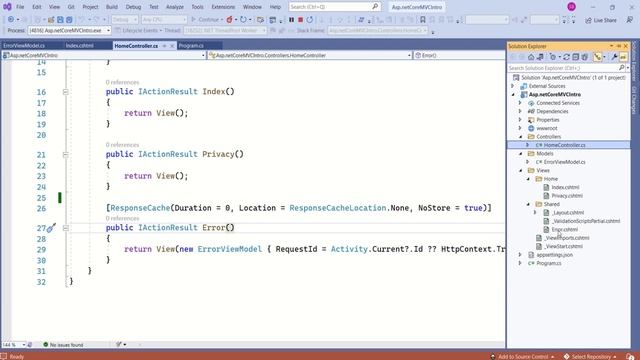Click the screwdriver quick actions icon on line 27
Screen dimensions: 640x360
51,228
